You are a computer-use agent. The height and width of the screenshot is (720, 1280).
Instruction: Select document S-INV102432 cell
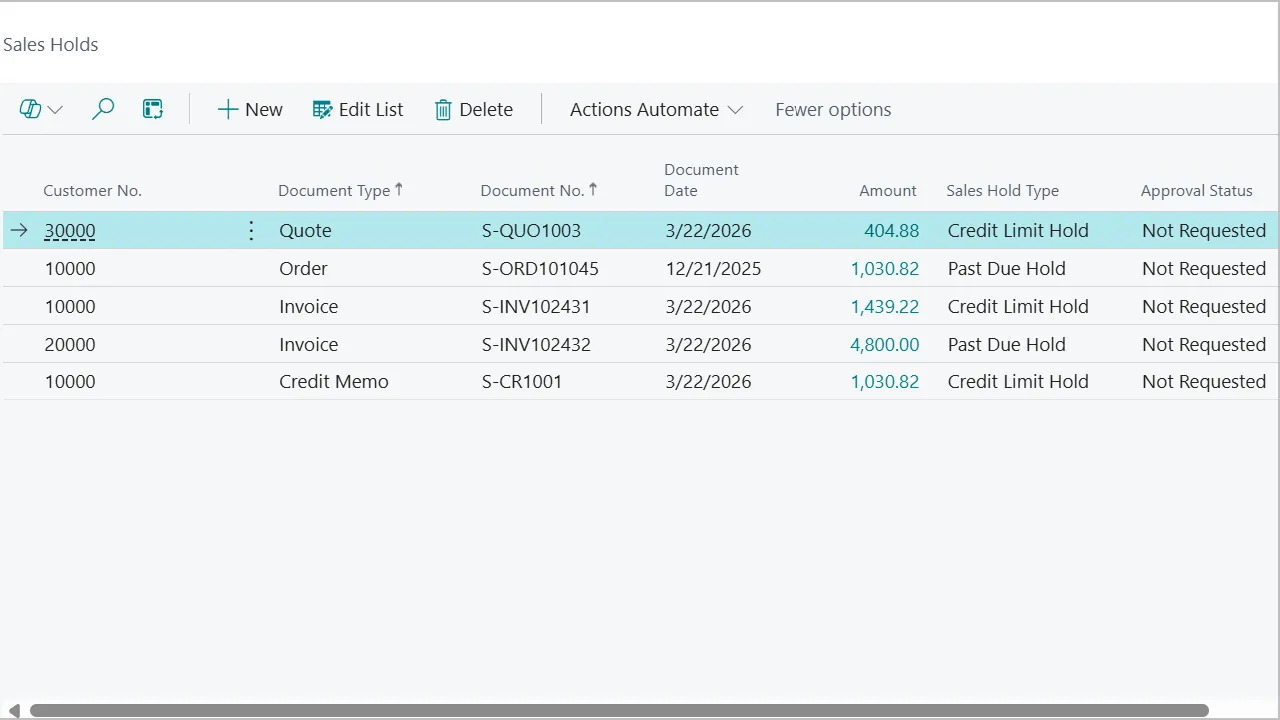click(536, 345)
